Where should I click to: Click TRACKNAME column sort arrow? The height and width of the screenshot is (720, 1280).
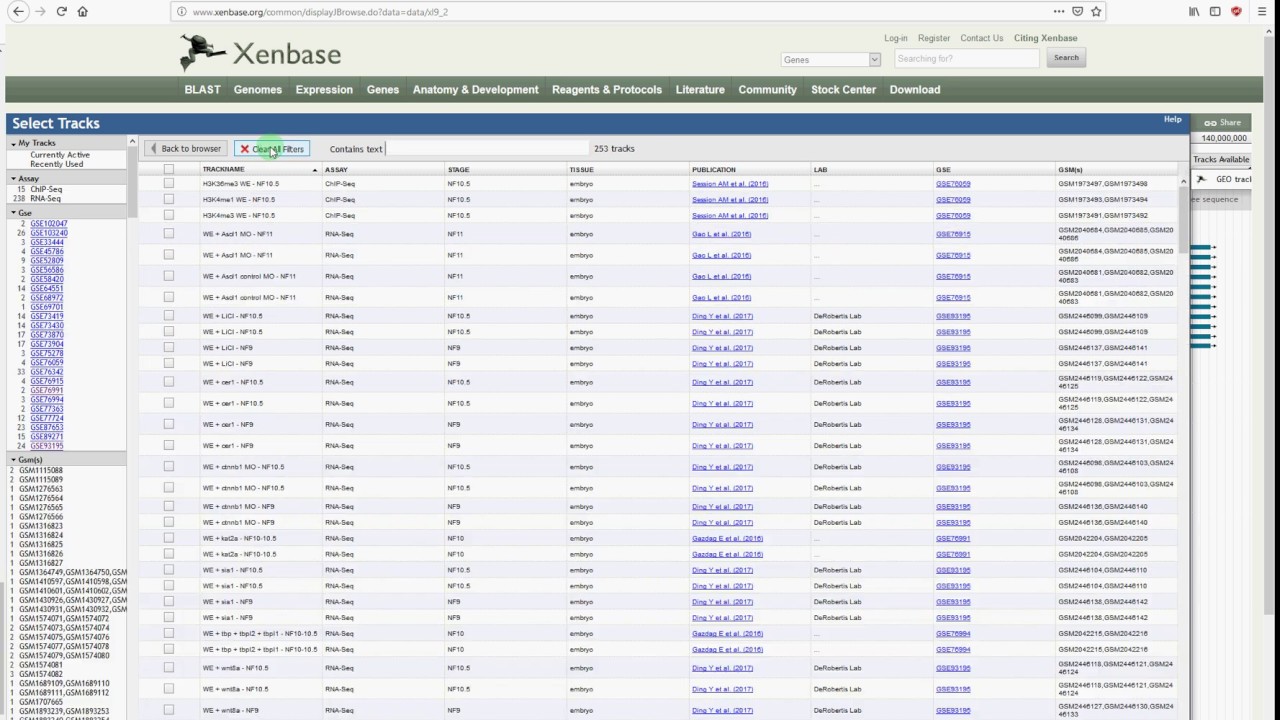pos(314,170)
